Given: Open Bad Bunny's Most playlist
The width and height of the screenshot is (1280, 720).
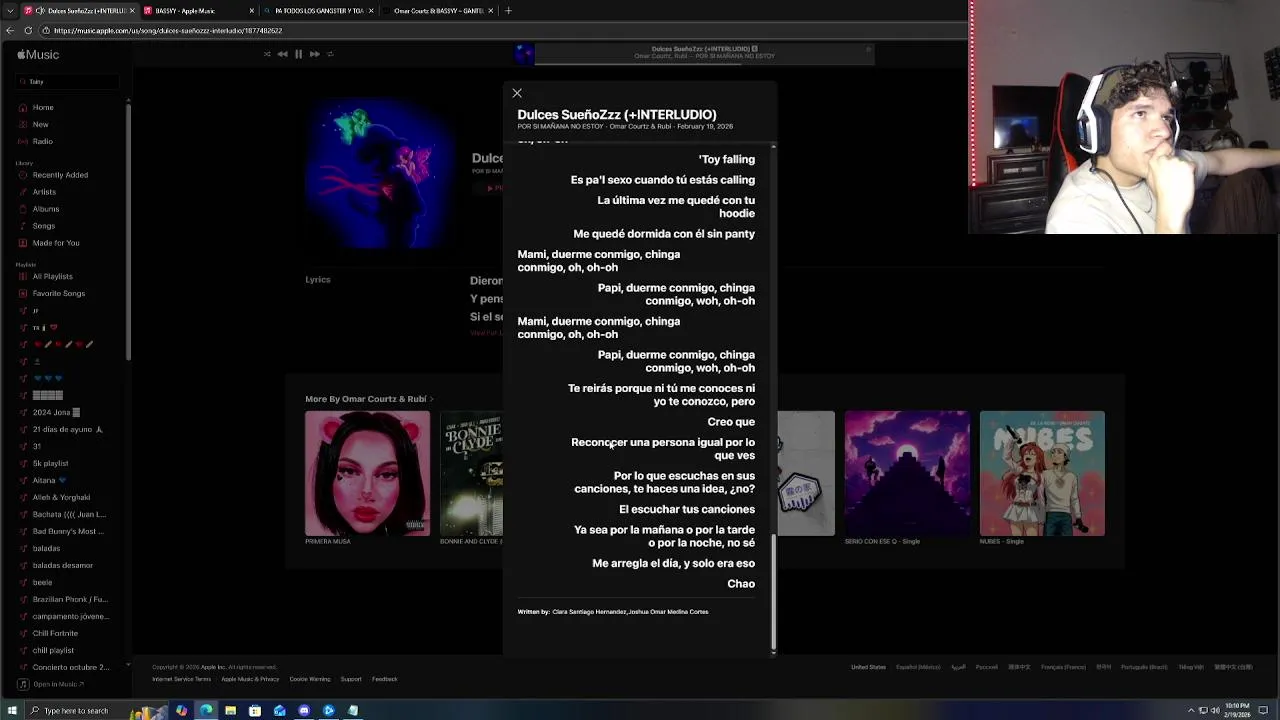Looking at the screenshot, I should pyautogui.click(x=68, y=531).
